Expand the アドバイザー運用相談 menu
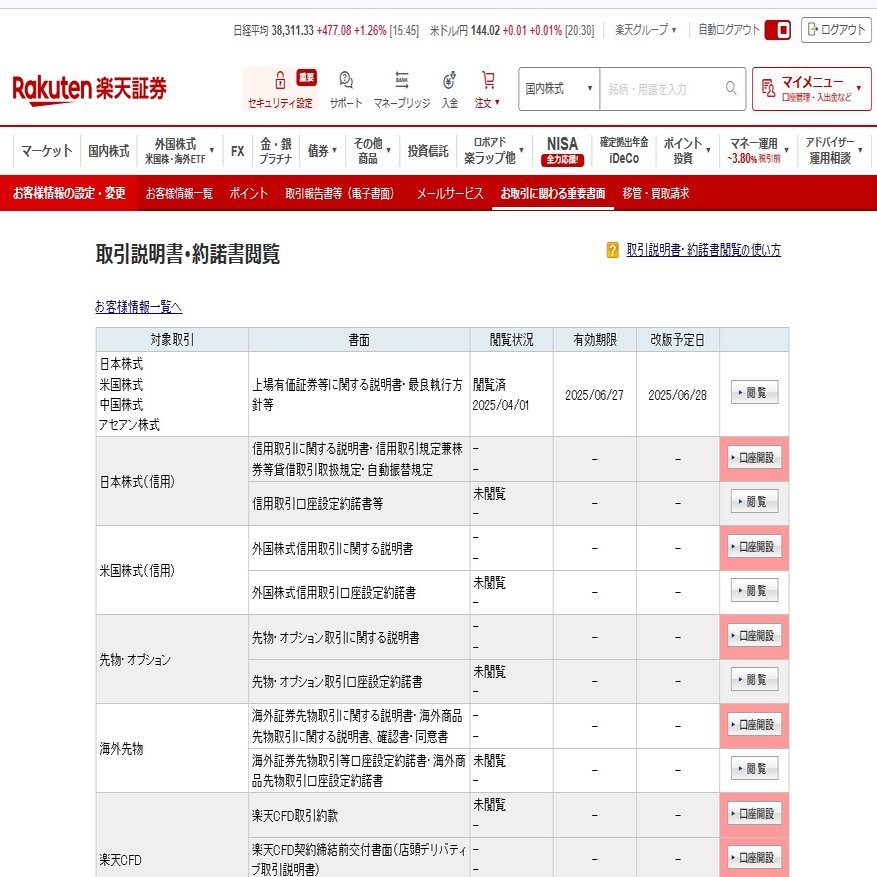Viewport: 877px width, 877px height. (833, 150)
